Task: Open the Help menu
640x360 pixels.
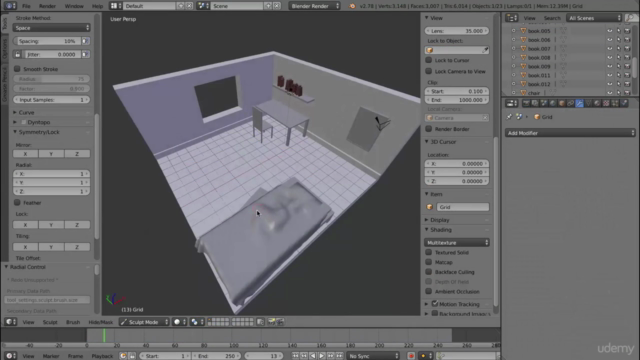Action: point(97,6)
